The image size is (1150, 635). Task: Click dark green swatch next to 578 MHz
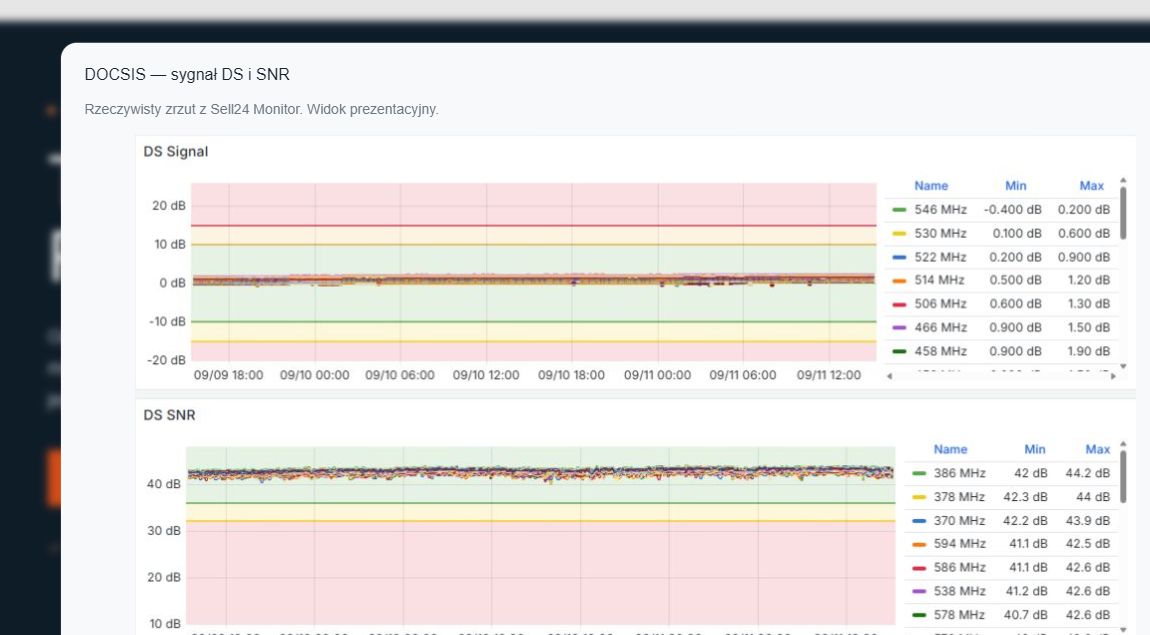coord(919,614)
